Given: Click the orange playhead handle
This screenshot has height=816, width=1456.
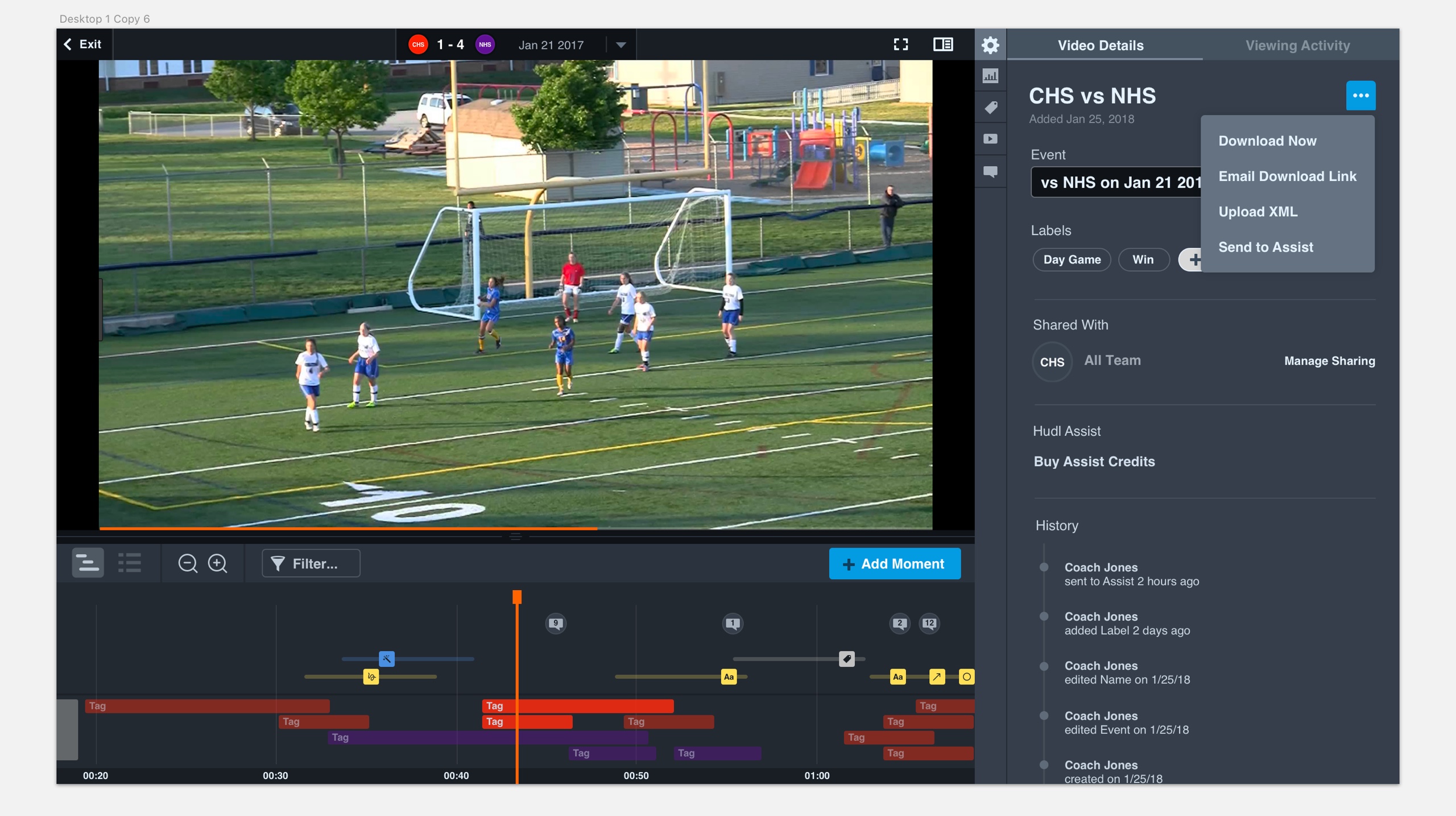Looking at the screenshot, I should [x=517, y=597].
